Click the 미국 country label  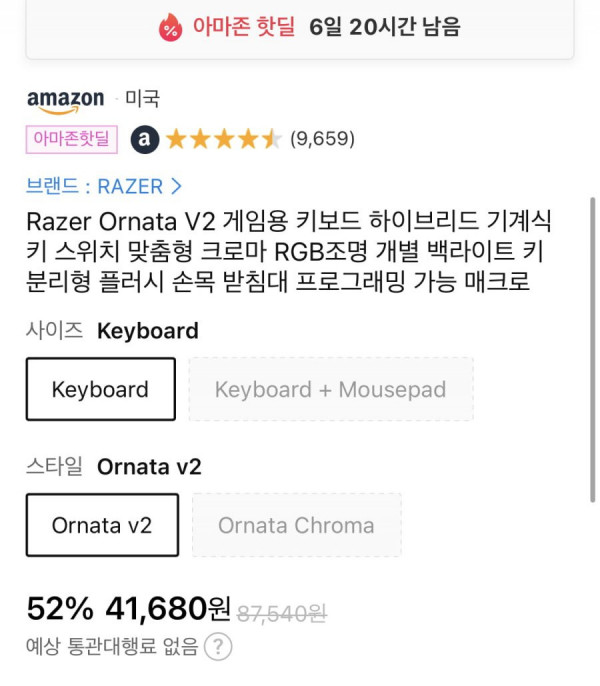[x=143, y=98]
